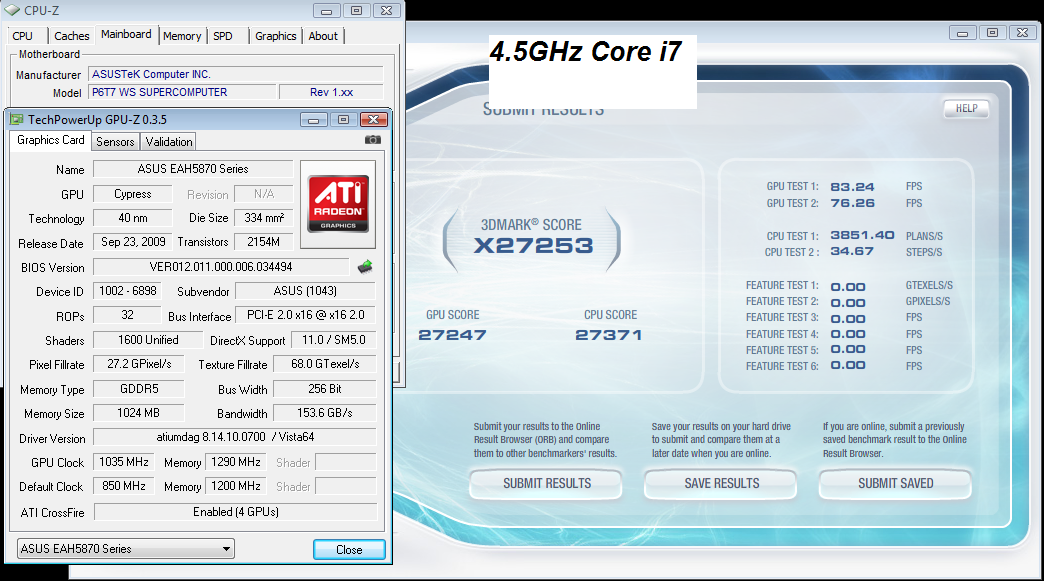
Task: Close the CPU-Z window
Action: [387, 11]
